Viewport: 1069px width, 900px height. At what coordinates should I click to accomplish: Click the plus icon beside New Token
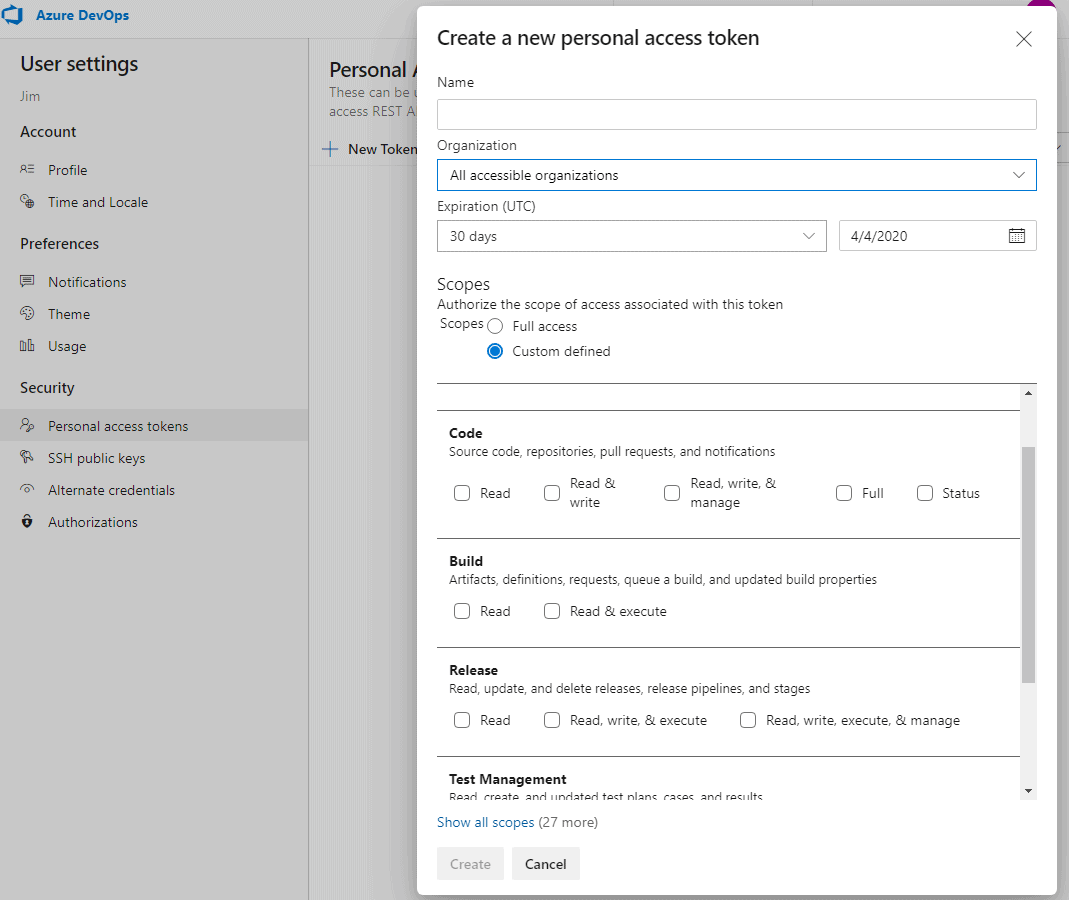click(330, 149)
